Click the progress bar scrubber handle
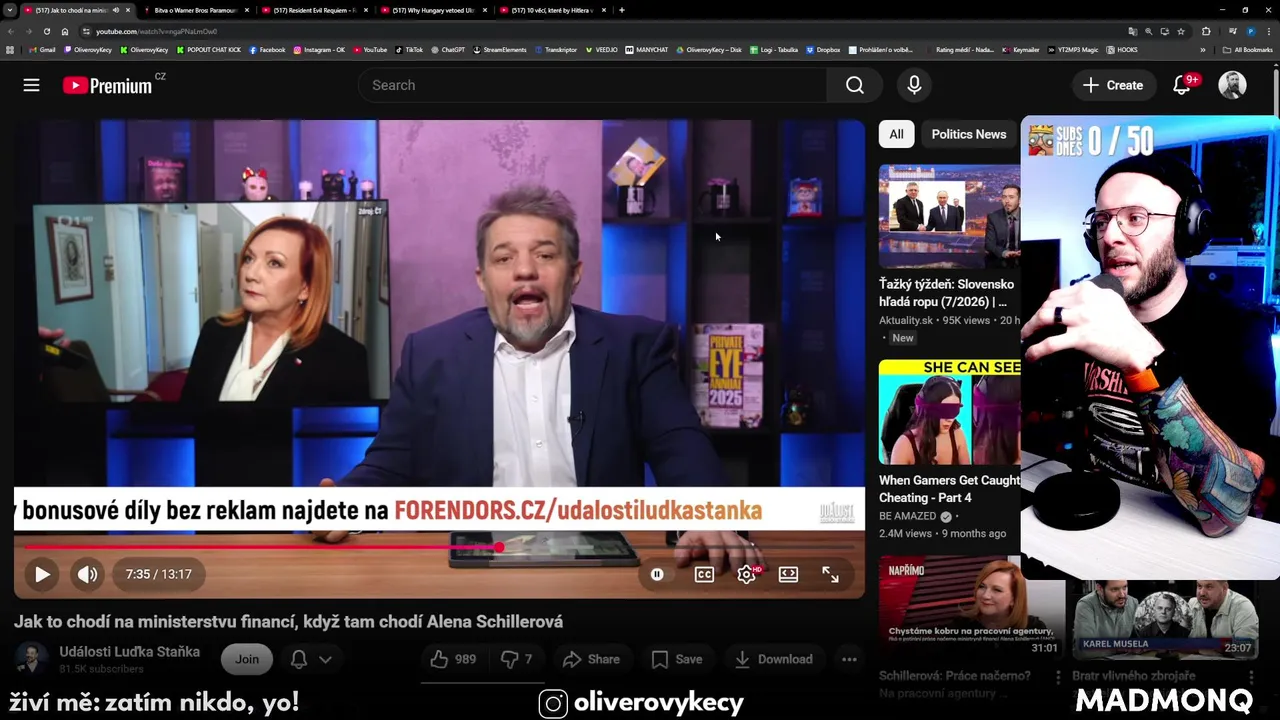The image size is (1280, 720). [x=498, y=547]
